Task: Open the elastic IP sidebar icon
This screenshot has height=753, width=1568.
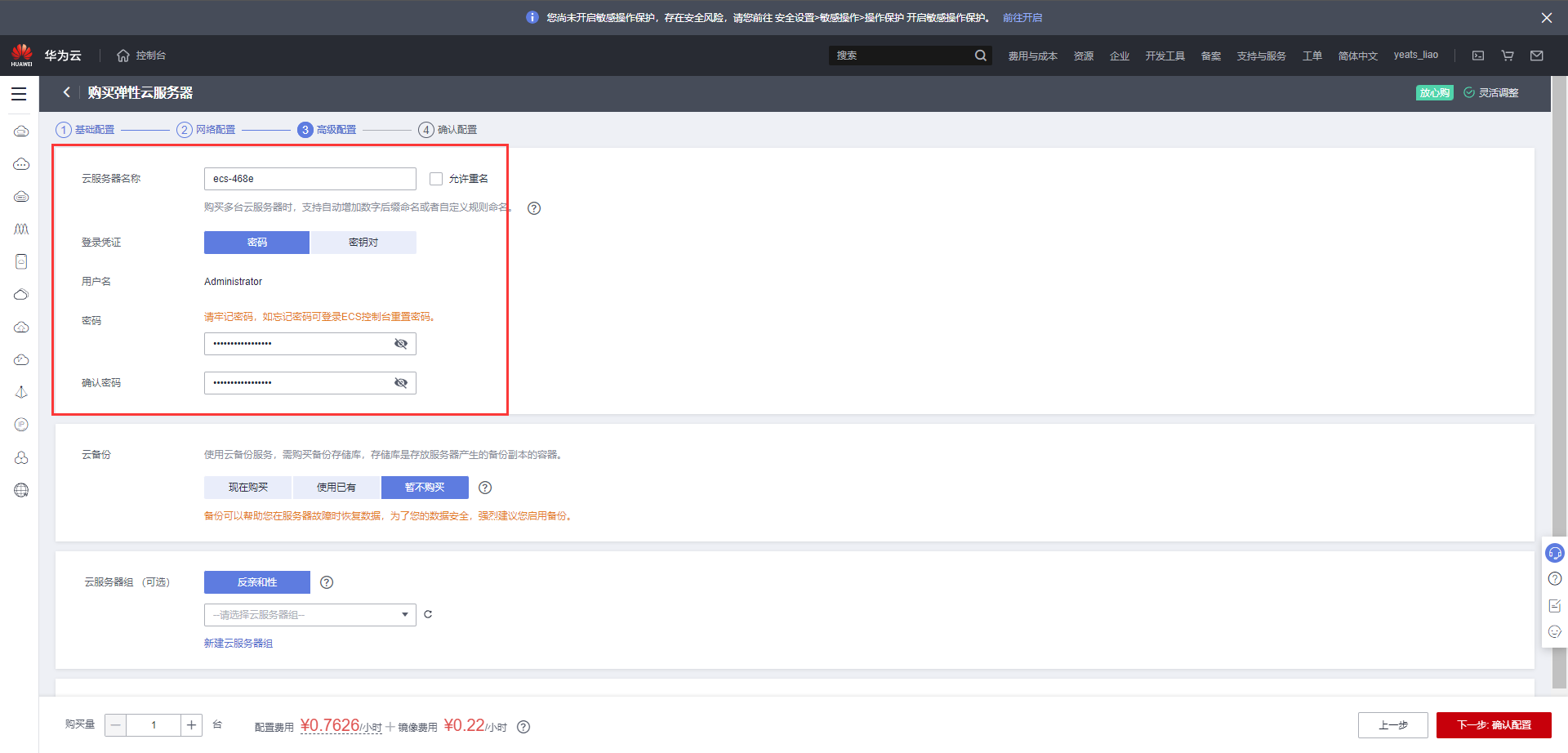Action: (21, 425)
